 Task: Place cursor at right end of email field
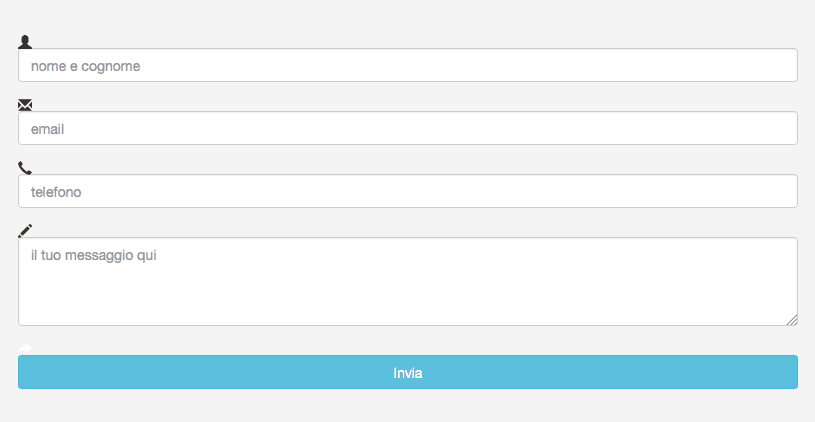click(785, 128)
